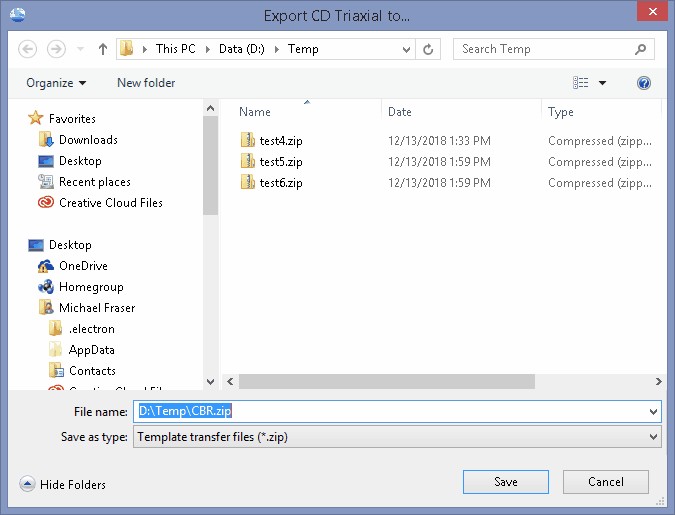
Task: Click the Up one level arrow
Action: point(103,49)
